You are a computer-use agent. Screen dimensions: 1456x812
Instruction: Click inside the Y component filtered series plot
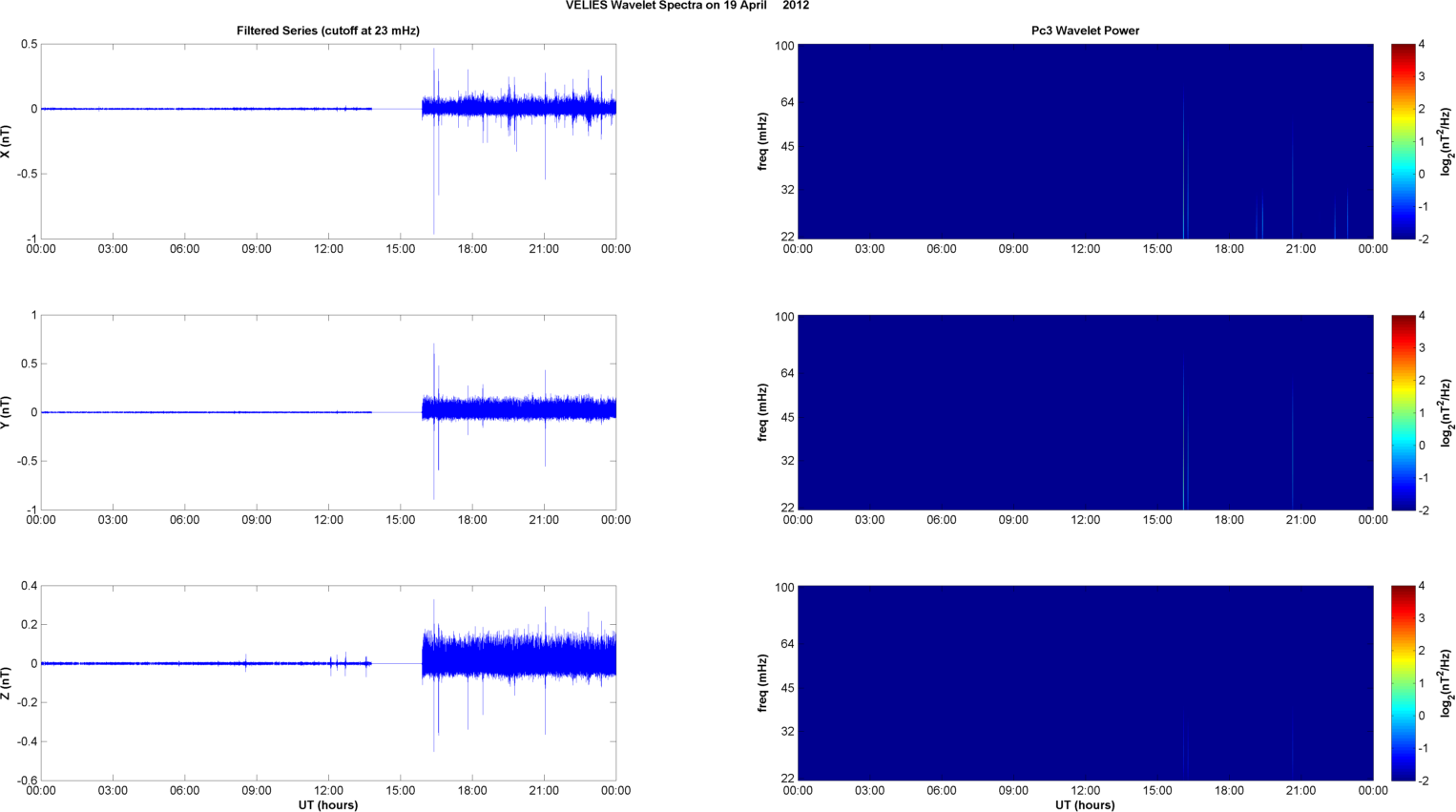(x=328, y=412)
